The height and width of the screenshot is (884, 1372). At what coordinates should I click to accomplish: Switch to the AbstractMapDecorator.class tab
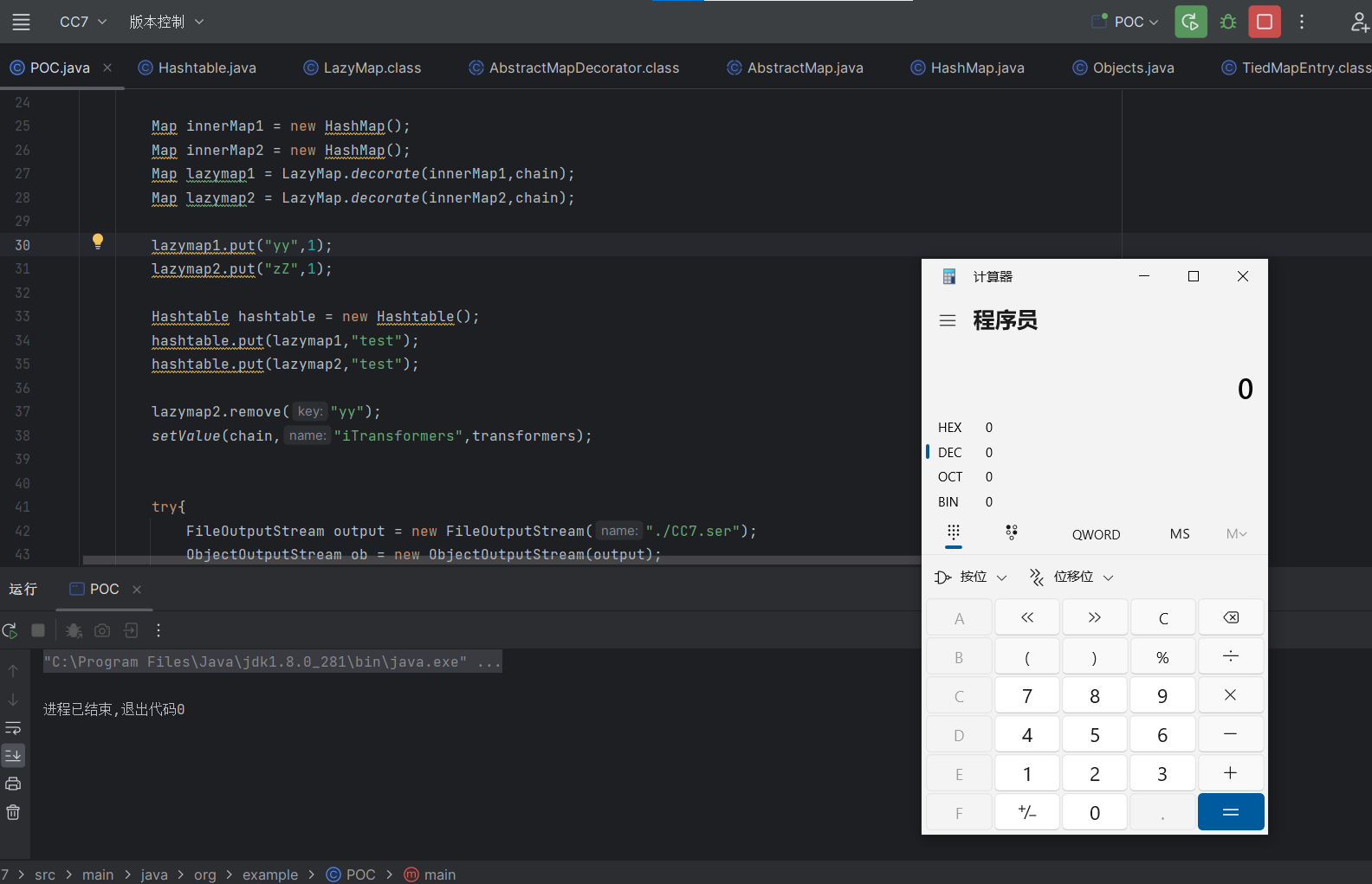(573, 68)
